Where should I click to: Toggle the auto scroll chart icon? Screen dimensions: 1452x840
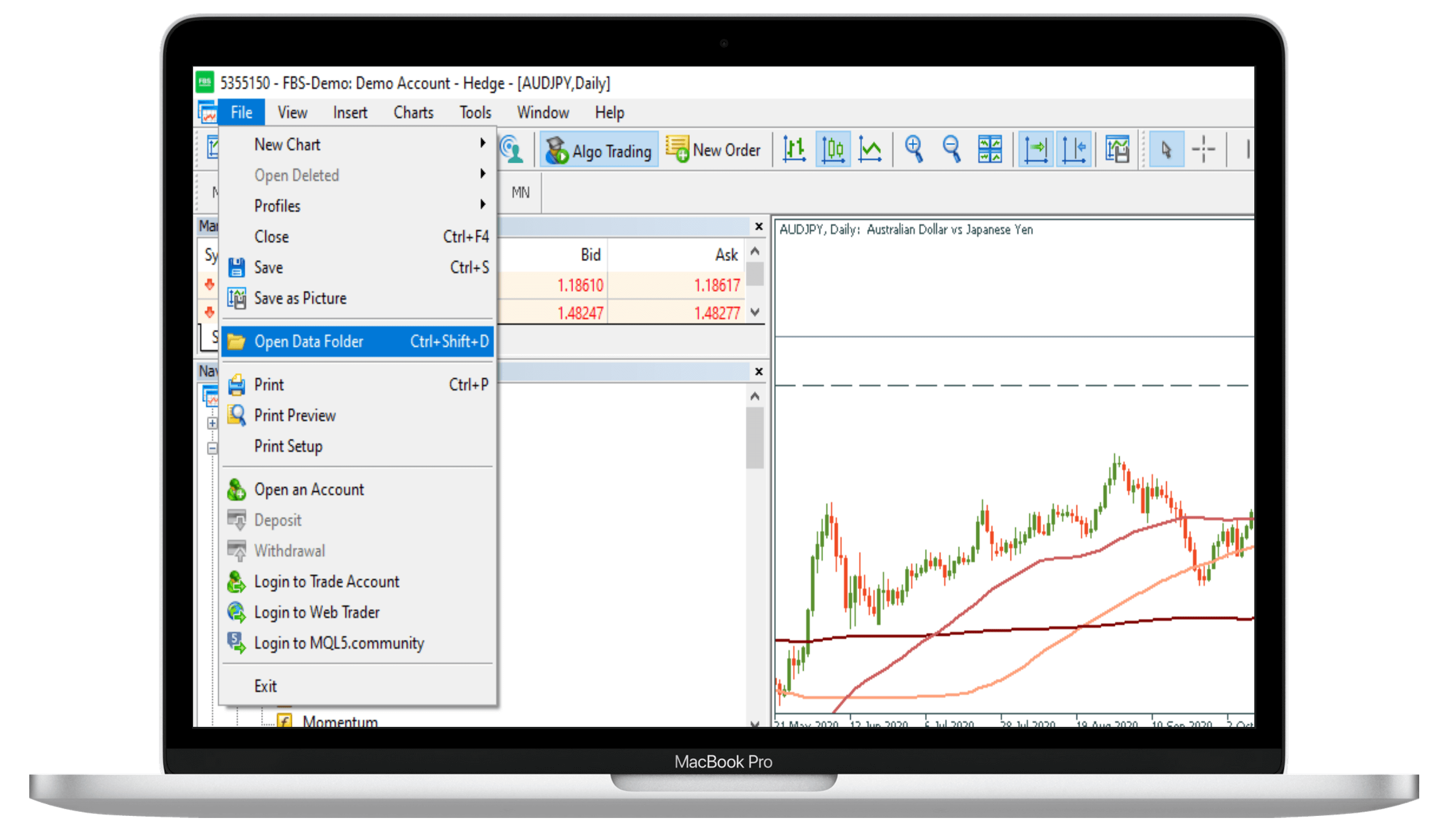[1036, 149]
